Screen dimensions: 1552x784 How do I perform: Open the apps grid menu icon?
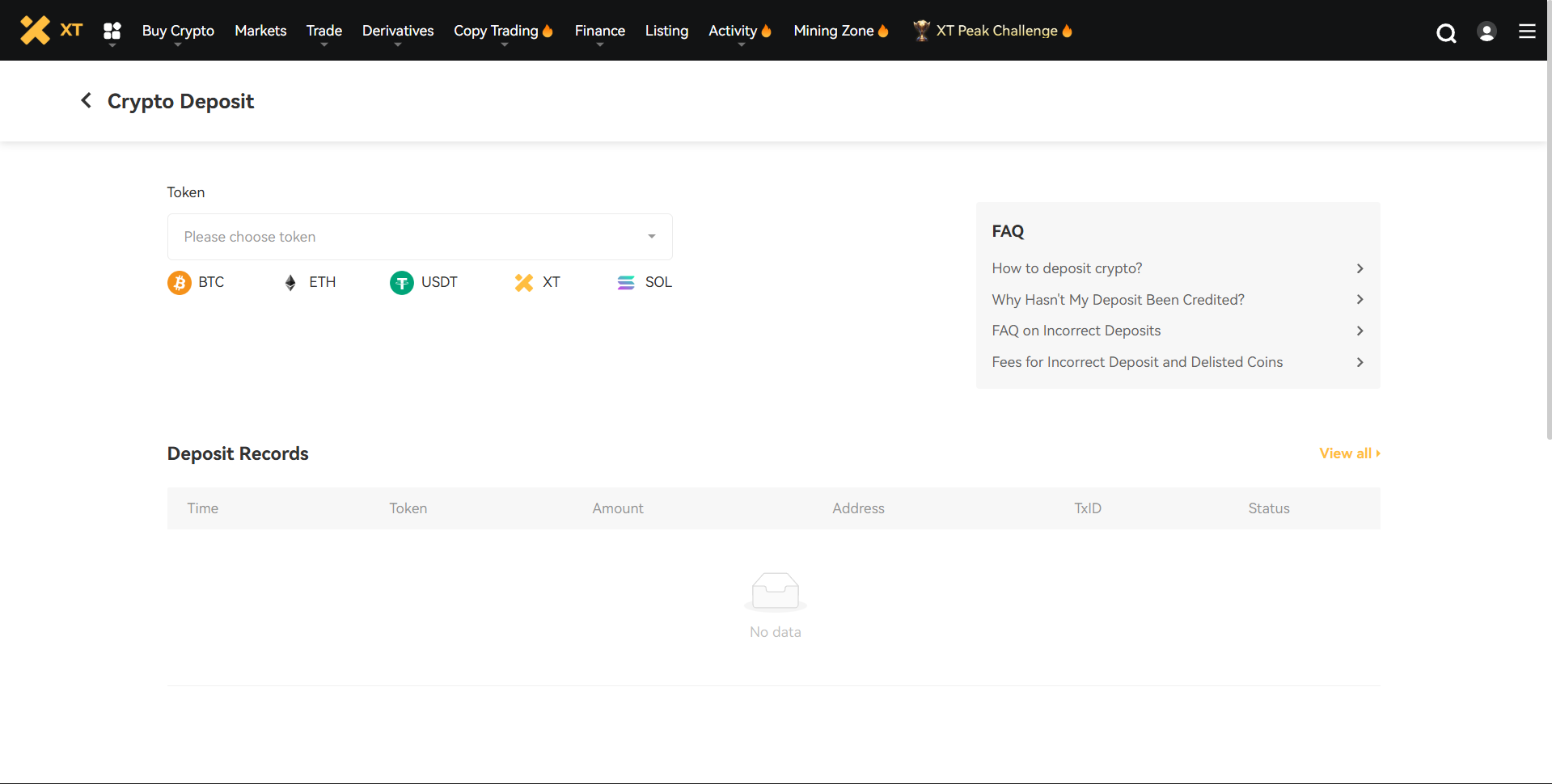112,31
